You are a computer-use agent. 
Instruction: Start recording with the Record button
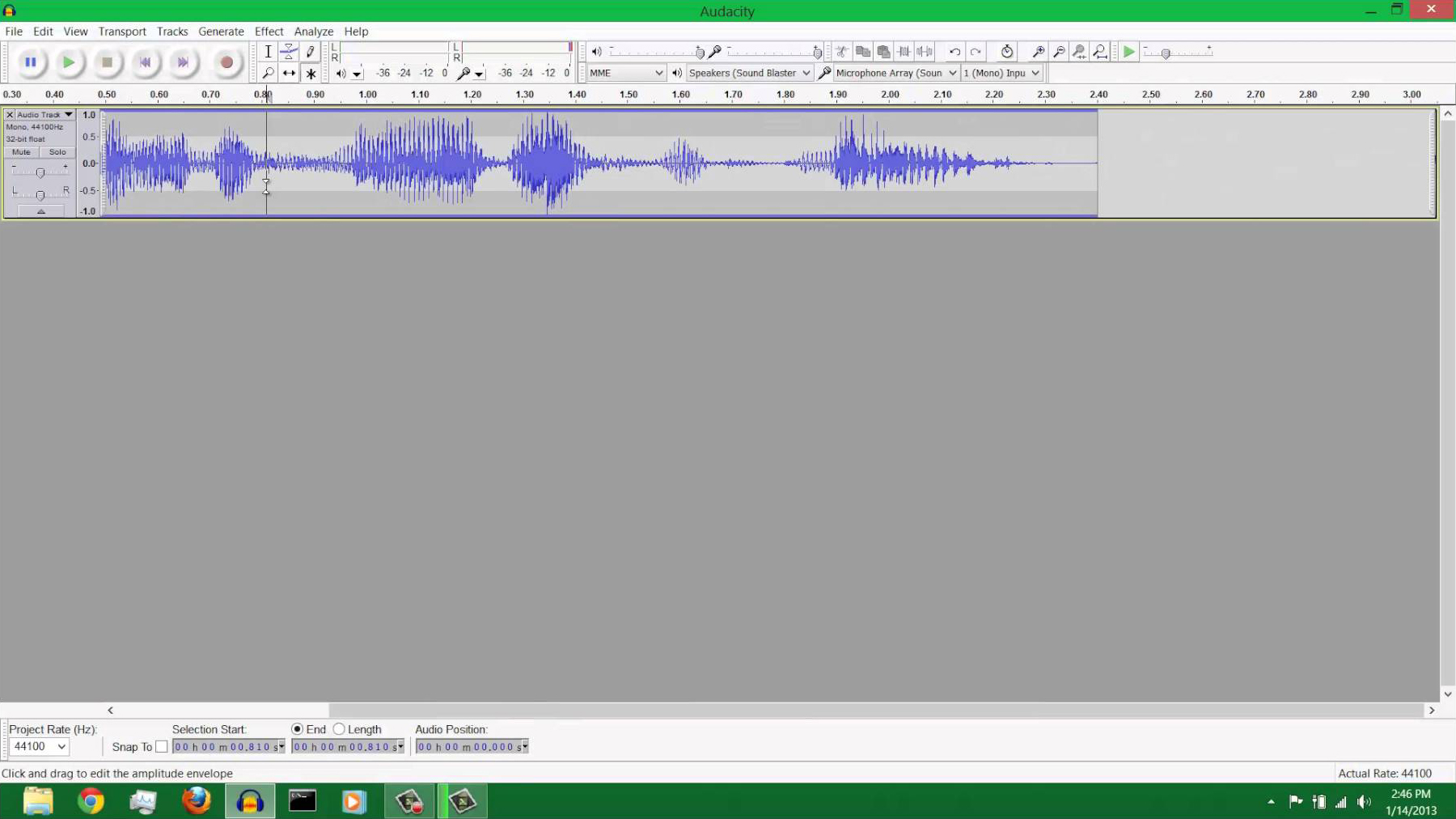[226, 62]
